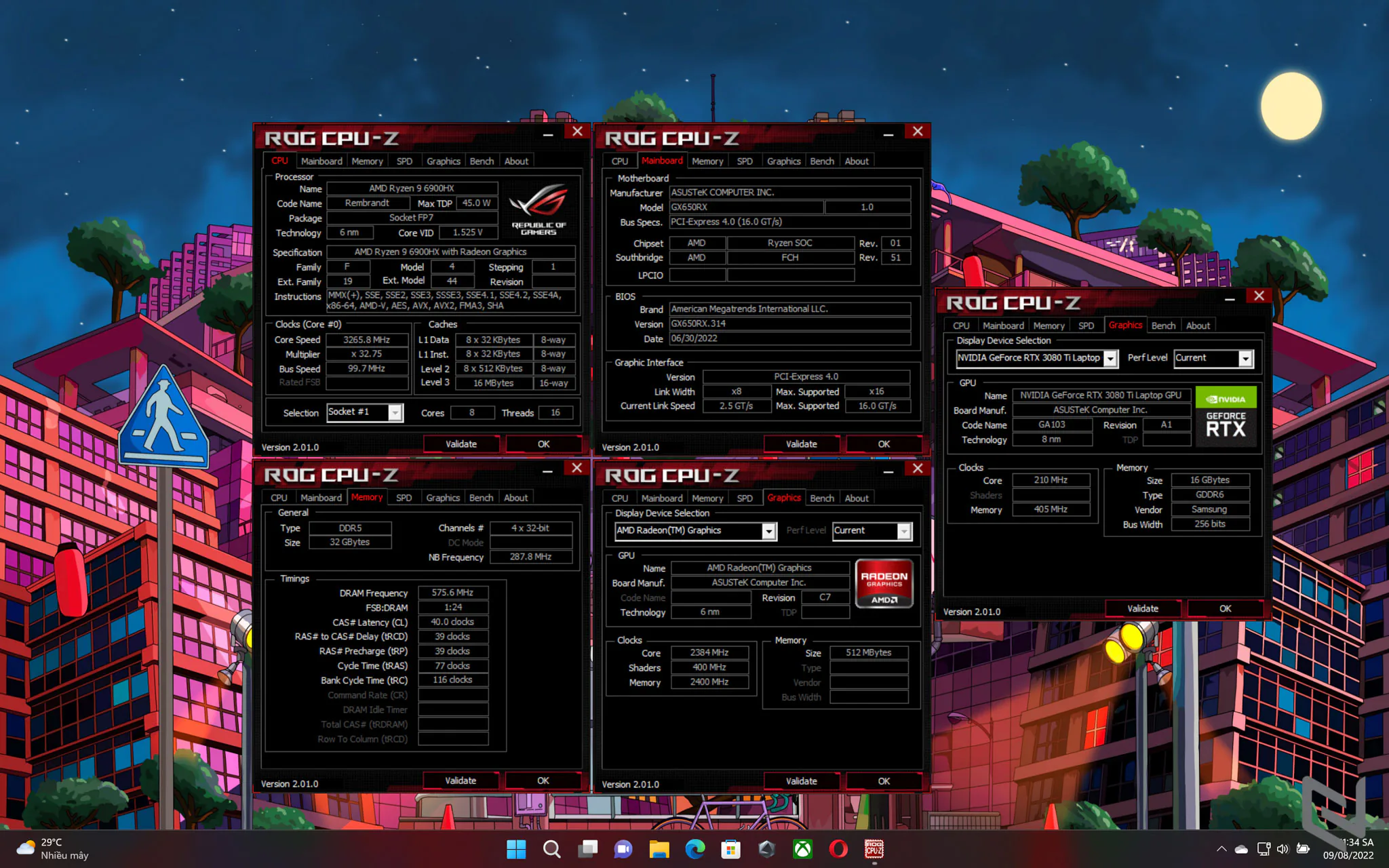The height and width of the screenshot is (868, 1389).
Task: Open the Windows Start menu
Action: coord(516,848)
